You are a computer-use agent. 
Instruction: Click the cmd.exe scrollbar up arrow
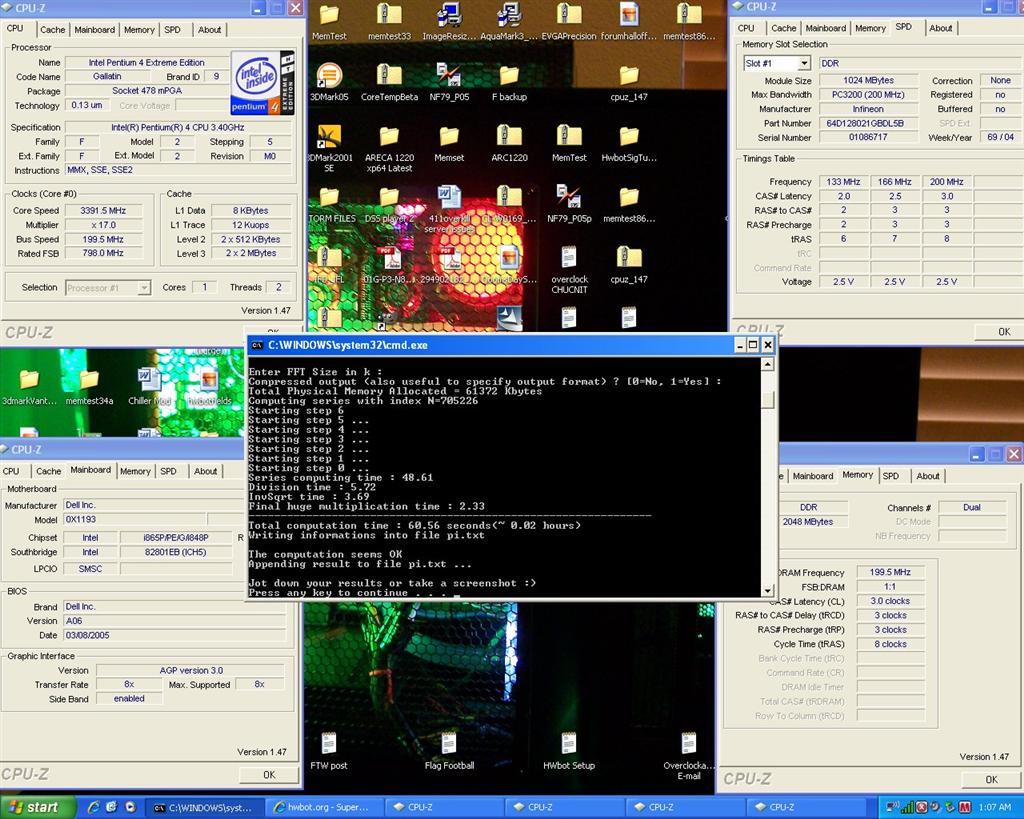tap(767, 364)
